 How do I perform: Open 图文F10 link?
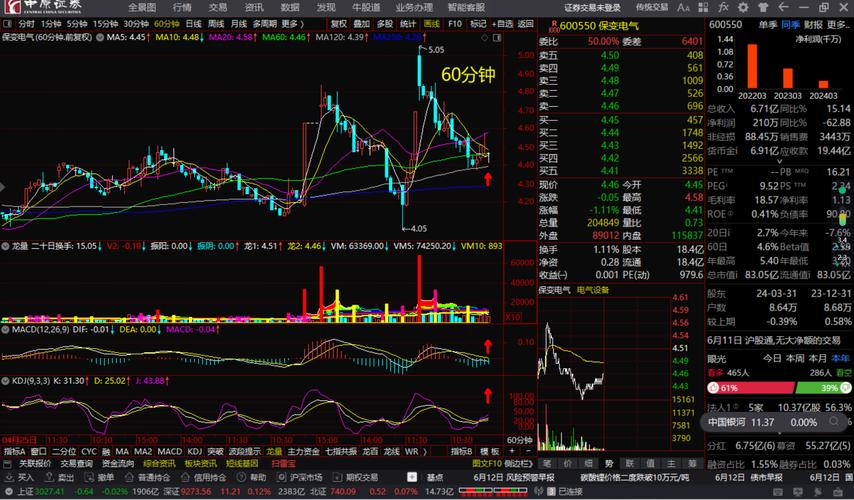(487, 464)
